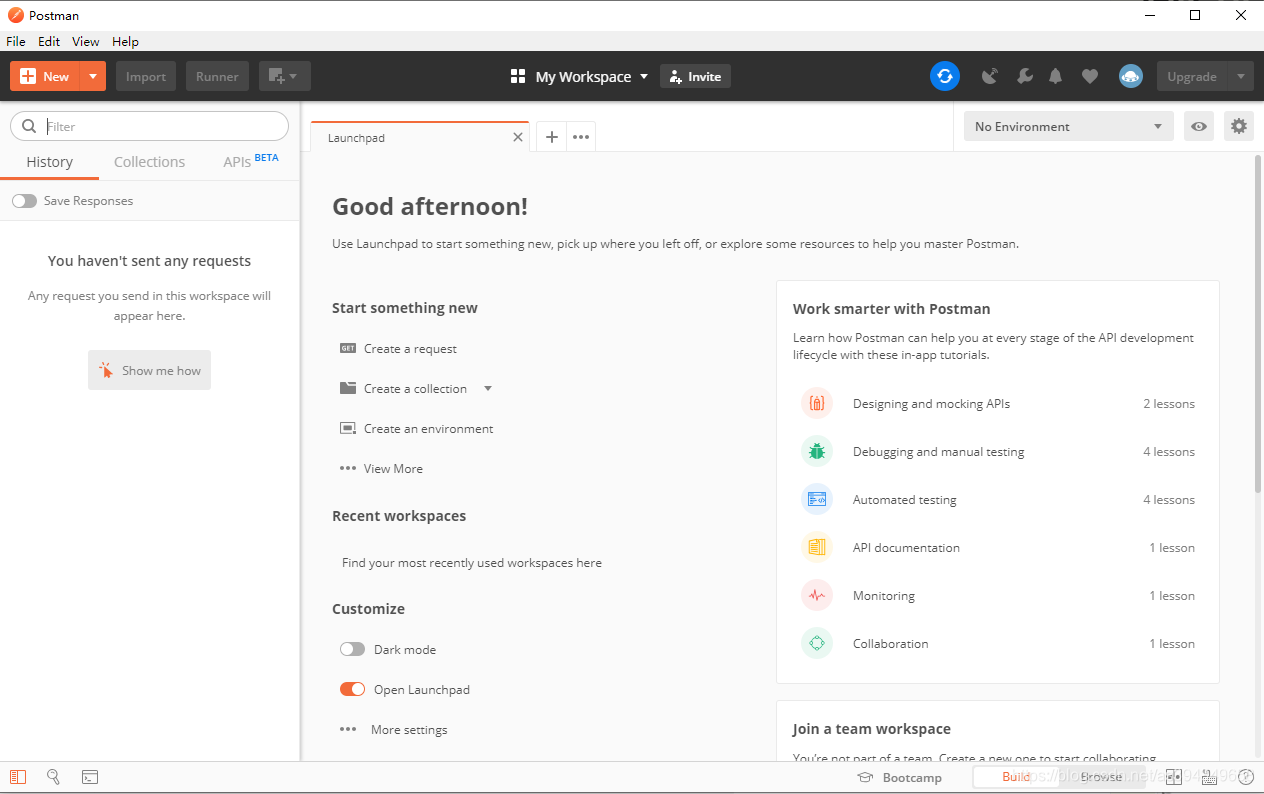Switch to the APIs BETA tab
Image resolution: width=1264 pixels, height=794 pixels.
coord(250,161)
